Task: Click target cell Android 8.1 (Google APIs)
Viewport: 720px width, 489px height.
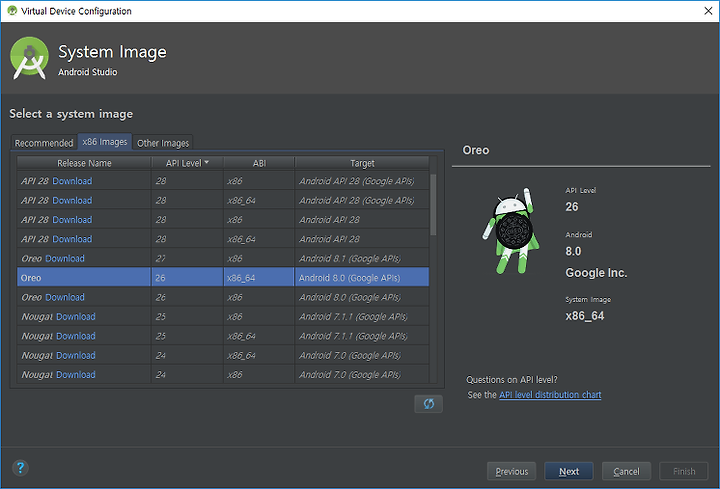Action: (x=362, y=259)
